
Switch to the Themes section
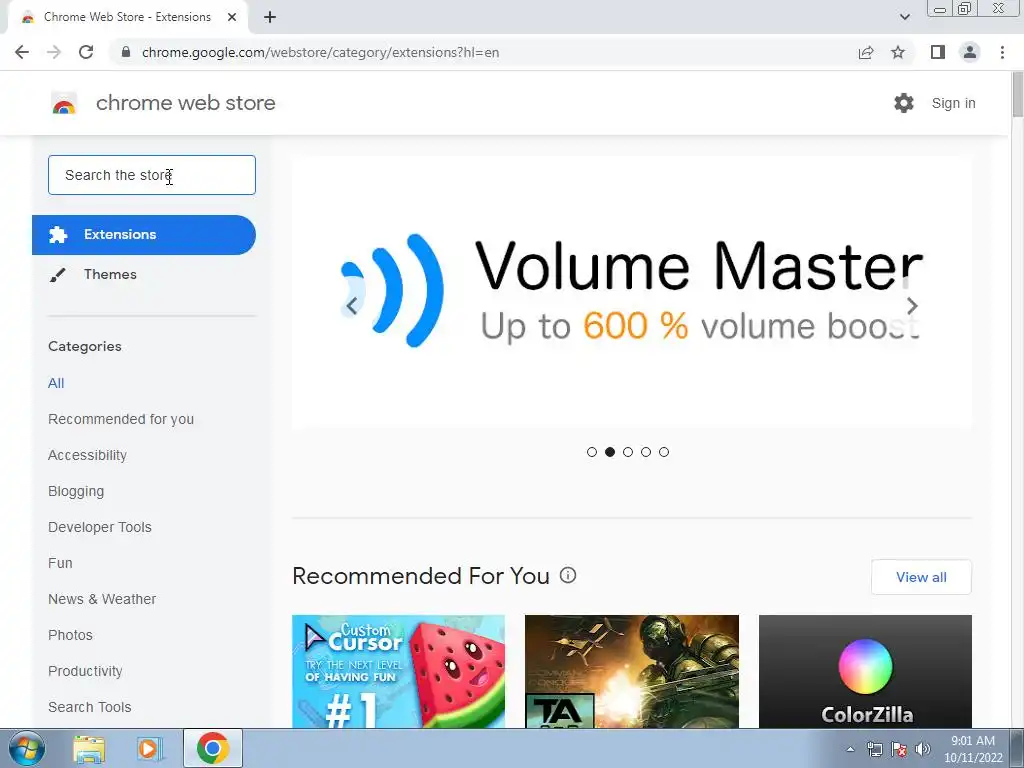pos(110,274)
